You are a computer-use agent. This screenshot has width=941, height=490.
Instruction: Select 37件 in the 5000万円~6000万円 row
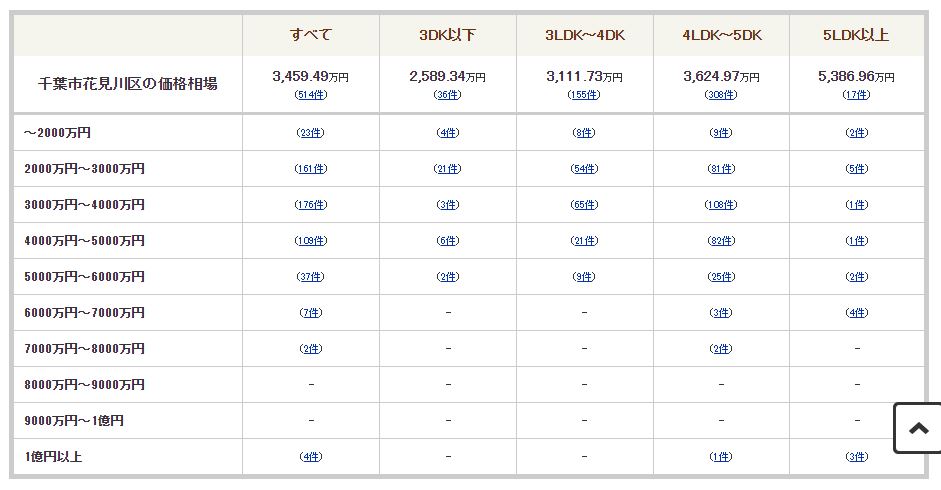click(x=310, y=277)
